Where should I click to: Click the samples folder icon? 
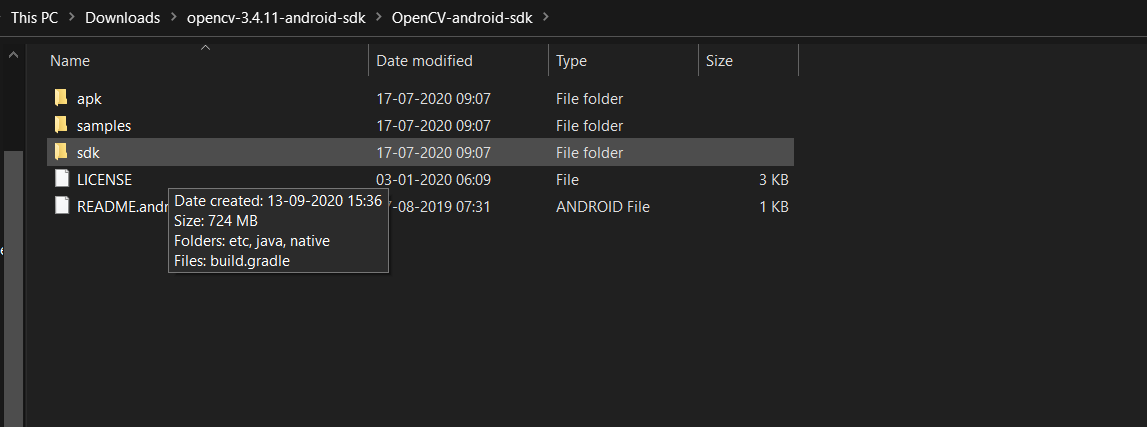[61, 125]
